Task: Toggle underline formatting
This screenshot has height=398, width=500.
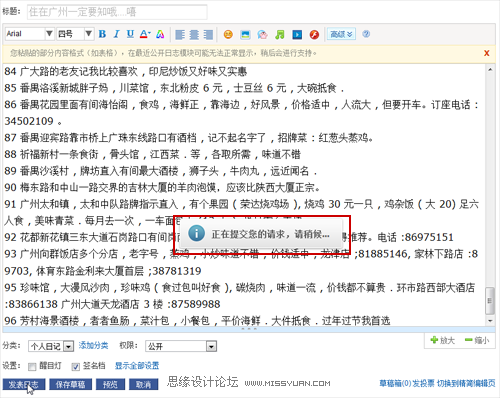Action: pos(130,34)
